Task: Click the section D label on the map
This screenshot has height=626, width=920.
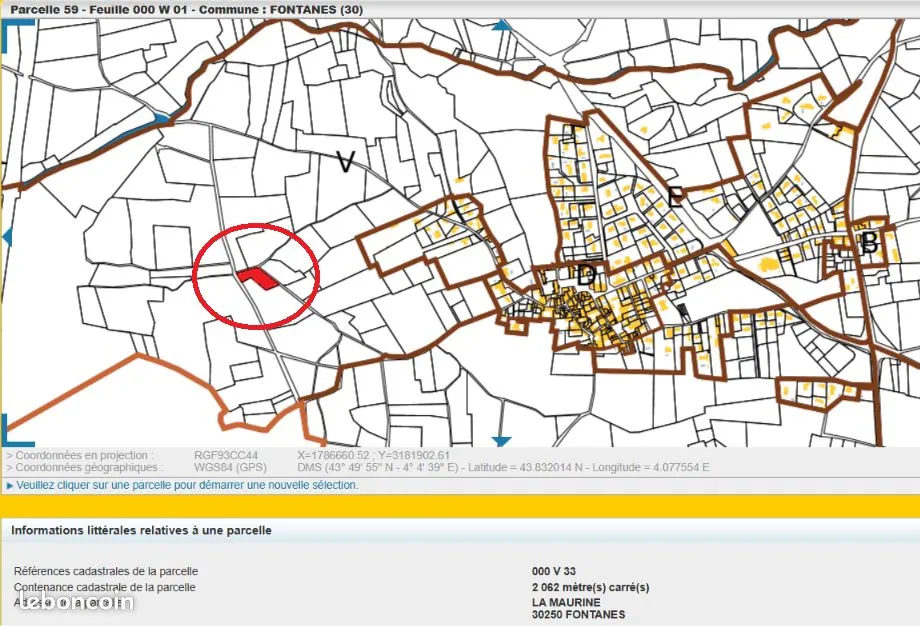Action: (586, 275)
